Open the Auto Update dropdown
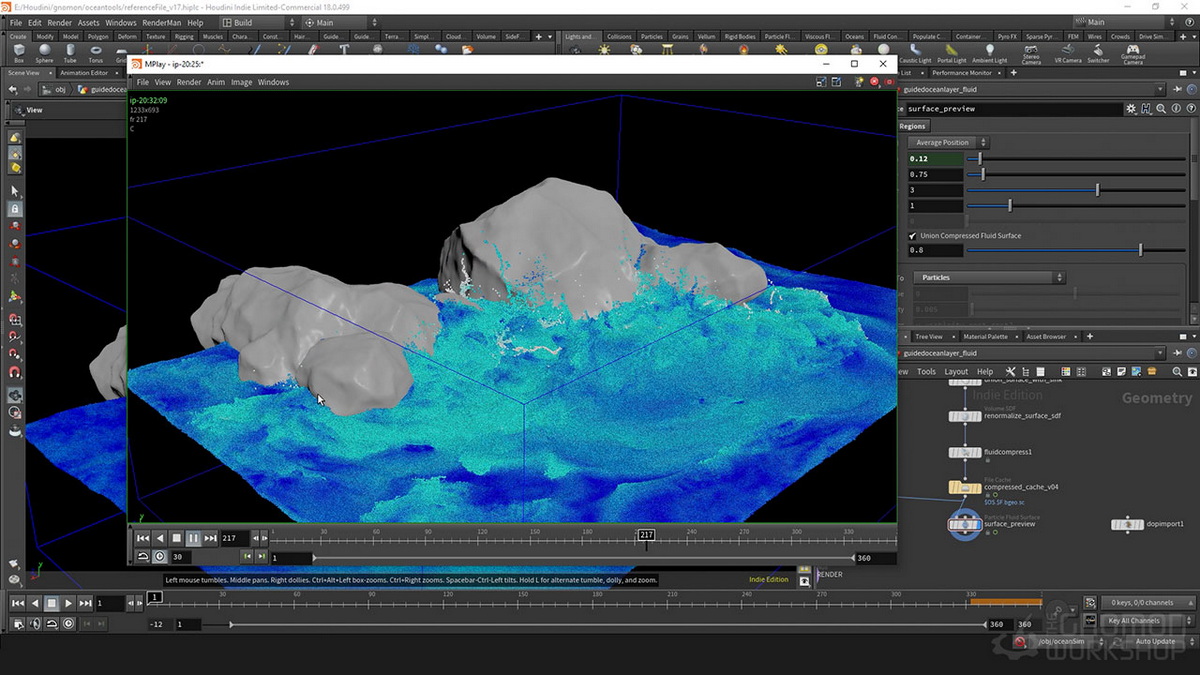Screen dimensions: 1200x675 1160,641
